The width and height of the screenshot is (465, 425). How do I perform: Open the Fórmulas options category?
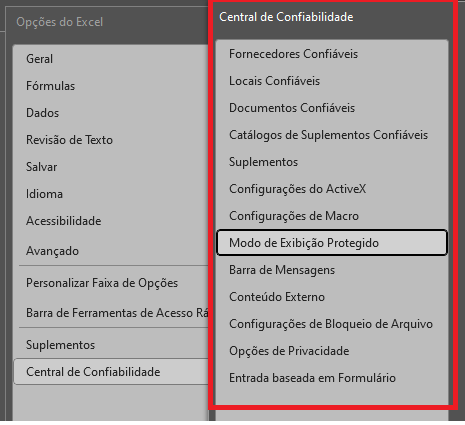(x=50, y=86)
